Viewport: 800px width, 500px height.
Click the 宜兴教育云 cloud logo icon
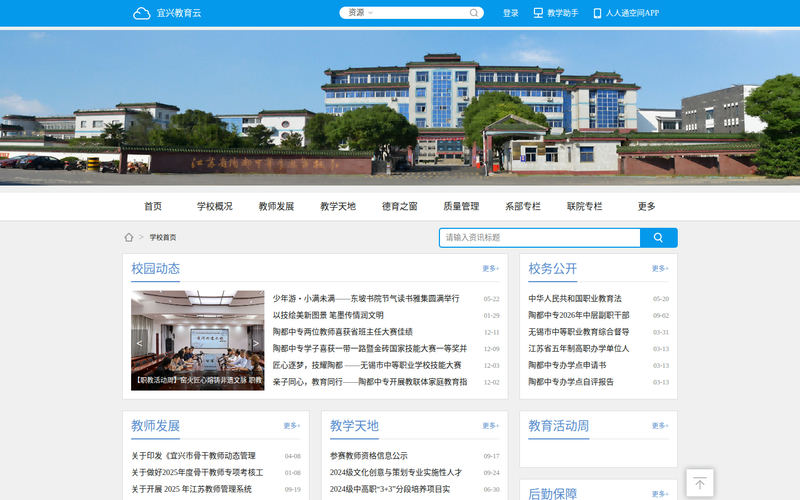pos(141,13)
